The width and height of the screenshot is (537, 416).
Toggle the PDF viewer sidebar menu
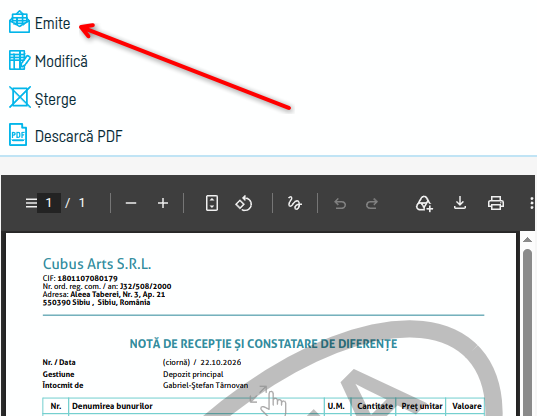pos(31,203)
